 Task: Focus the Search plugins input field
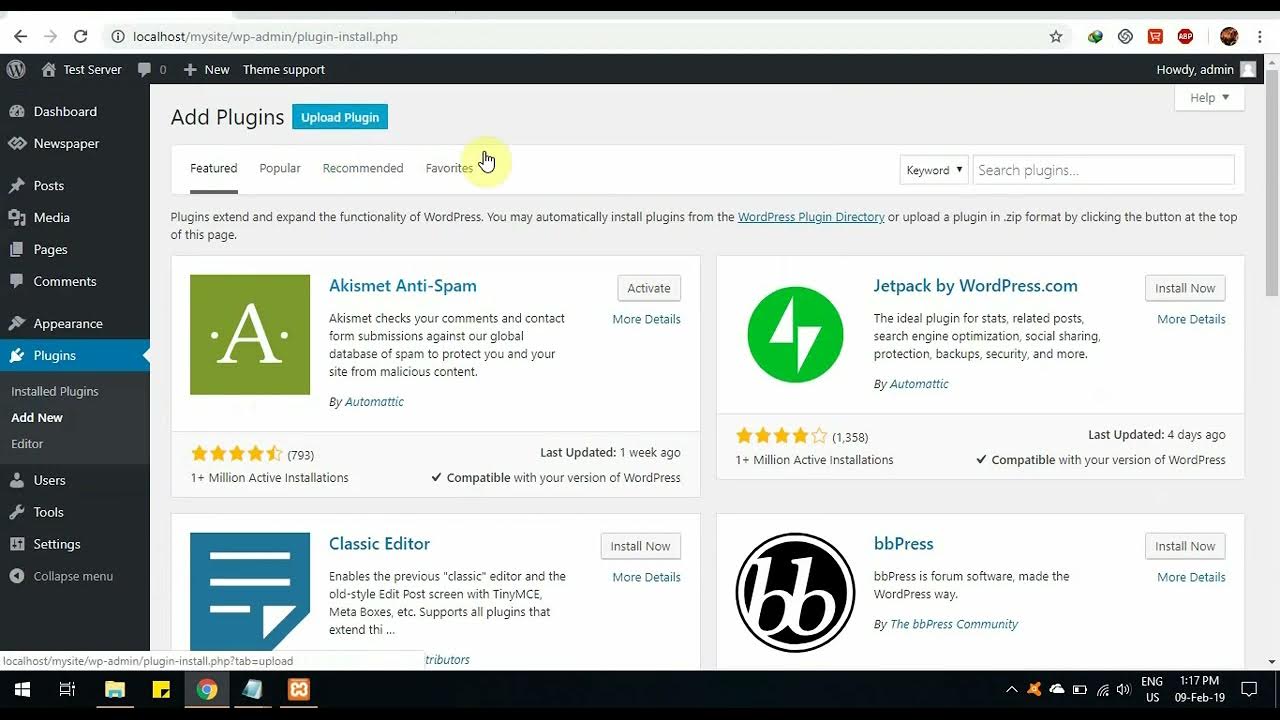1104,170
